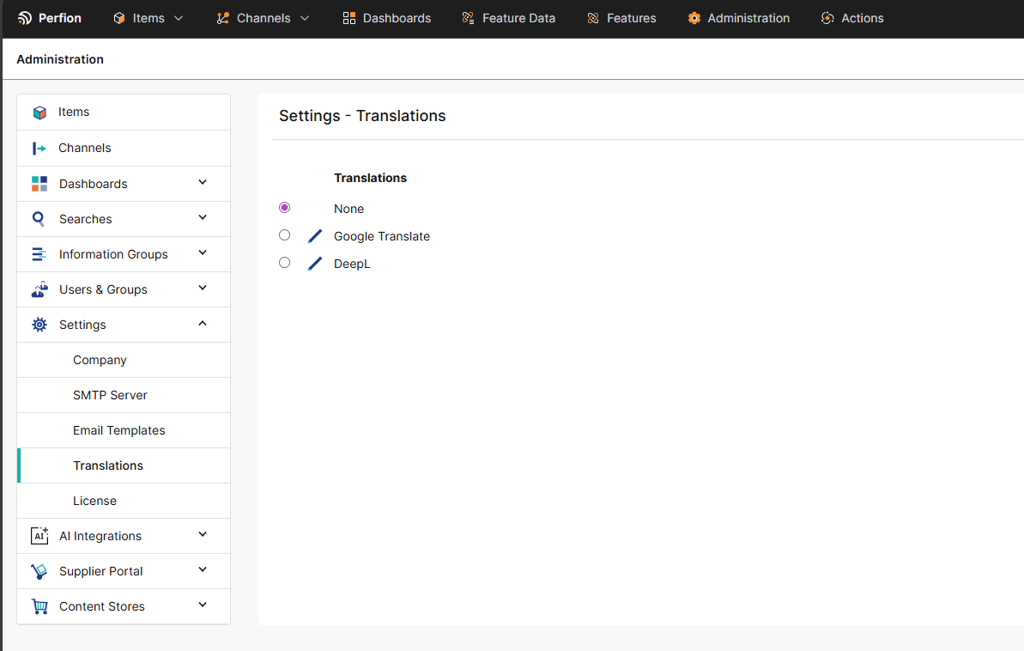Open the Items dropdown arrow in top bar
This screenshot has height=651, width=1024.
(x=178, y=18)
